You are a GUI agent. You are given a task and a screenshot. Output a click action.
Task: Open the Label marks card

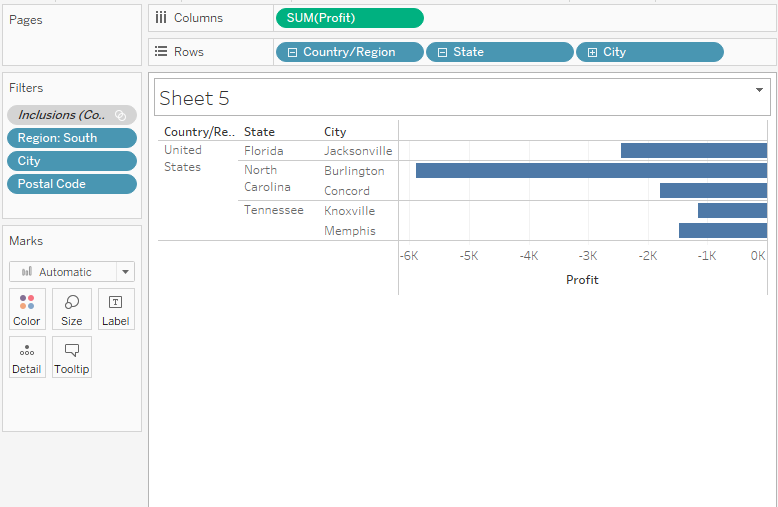pyautogui.click(x=116, y=309)
